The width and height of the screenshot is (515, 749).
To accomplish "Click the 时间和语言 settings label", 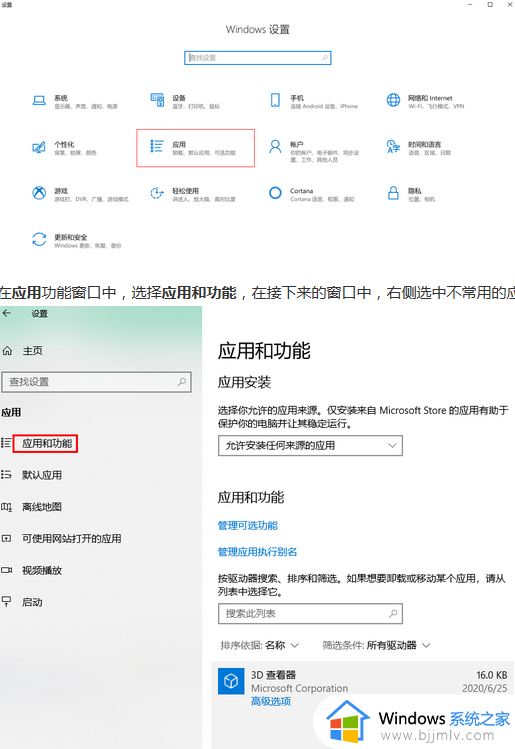I will (x=424, y=144).
